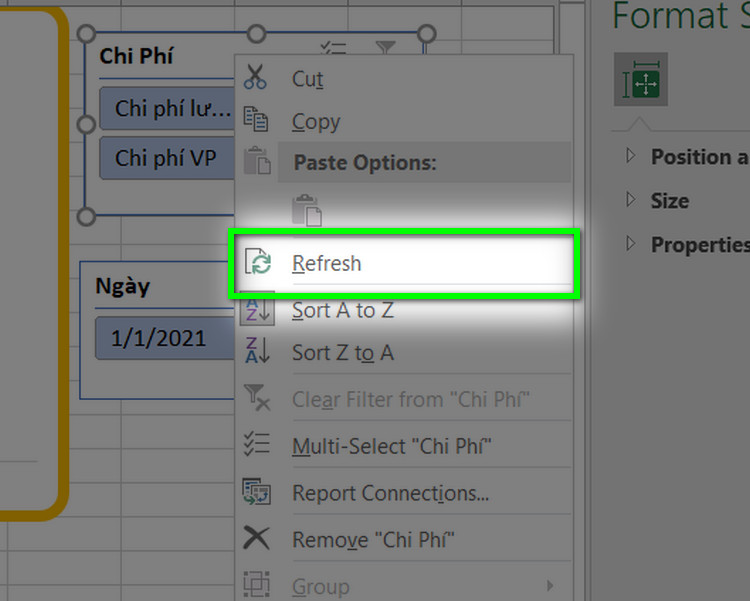Select the Chi phí lư... slicer button
This screenshot has width=750, height=601.
(167, 108)
